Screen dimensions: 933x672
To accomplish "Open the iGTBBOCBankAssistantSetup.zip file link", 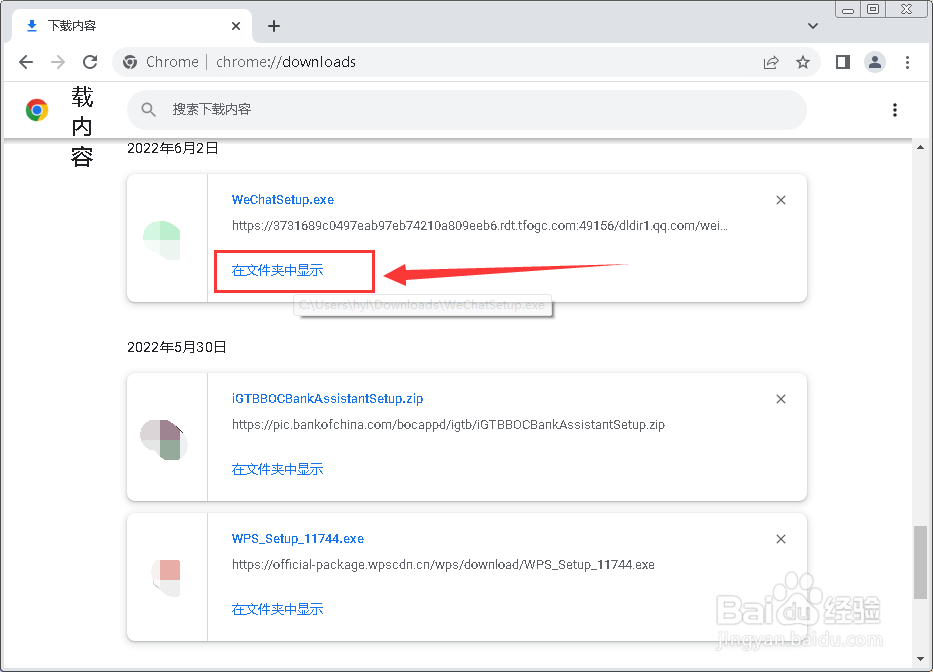I will tap(327, 399).
